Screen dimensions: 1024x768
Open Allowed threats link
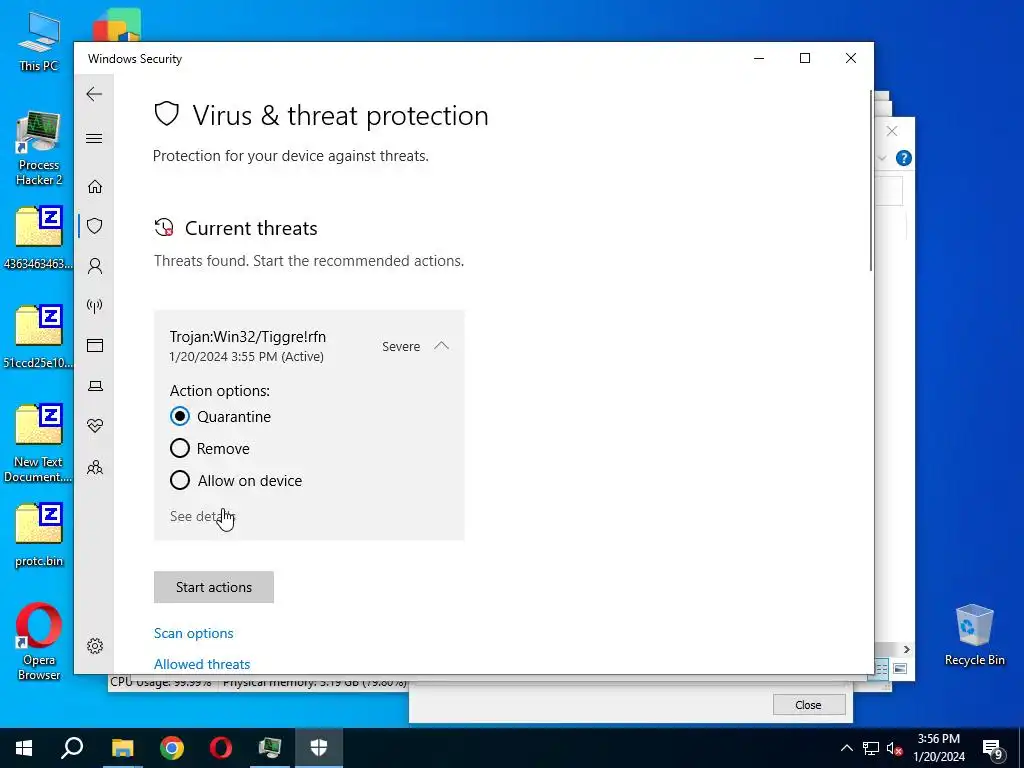pyautogui.click(x=202, y=664)
